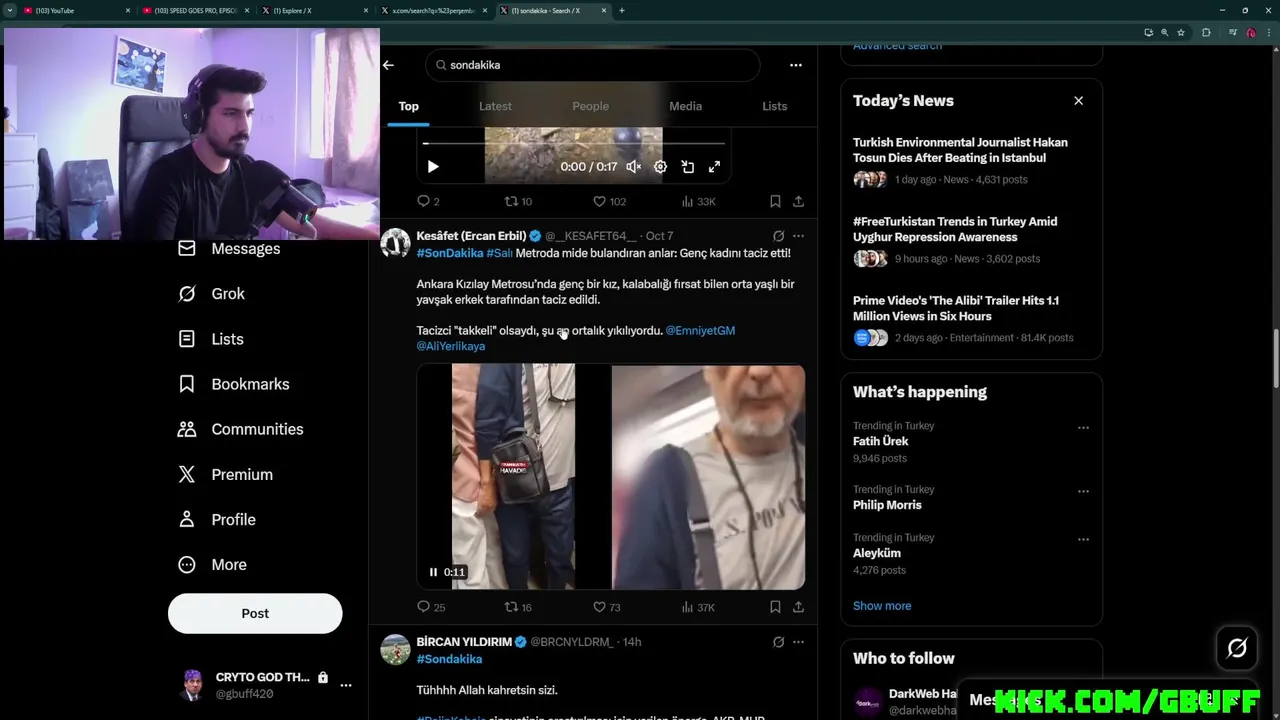Viewport: 1280px width, 720px height.
Task: View analytics showing 33K views
Action: pos(698,201)
